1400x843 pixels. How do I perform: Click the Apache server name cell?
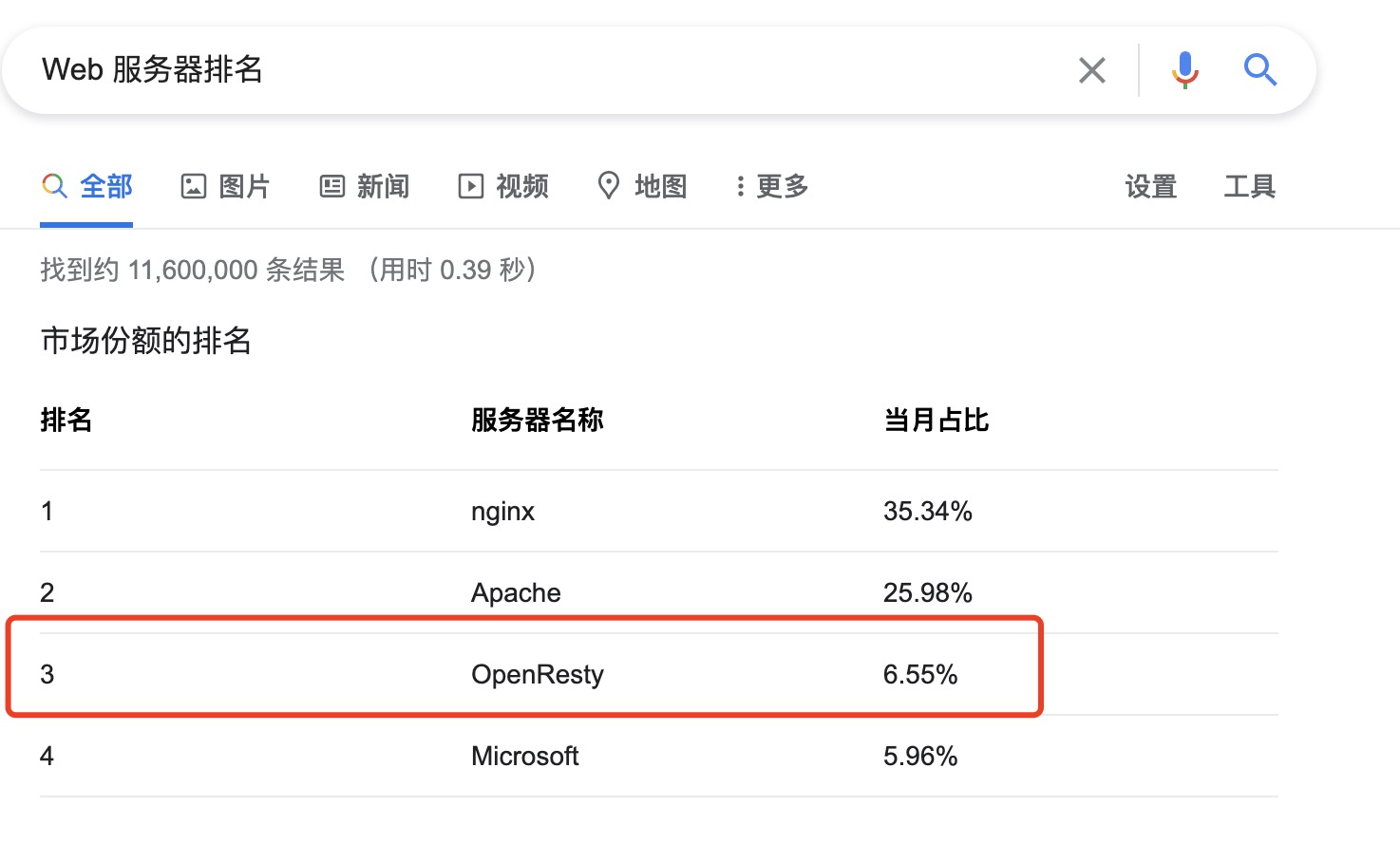(516, 593)
